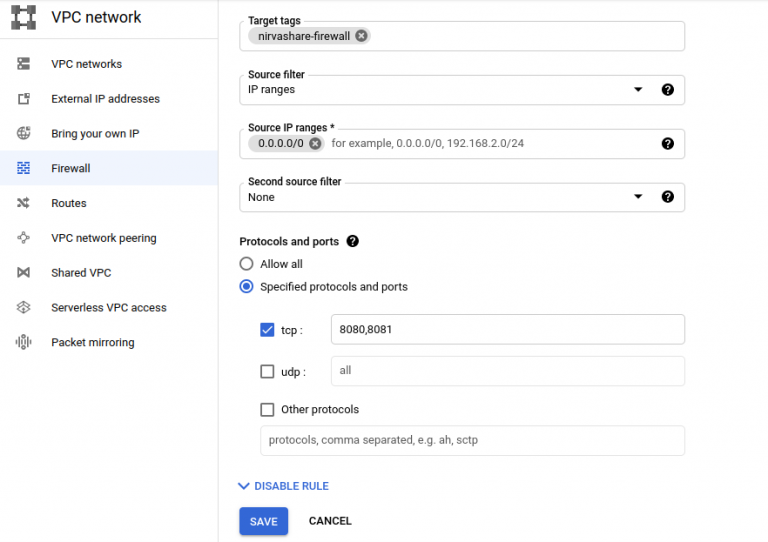Open the Source filter dropdown

(x=461, y=90)
